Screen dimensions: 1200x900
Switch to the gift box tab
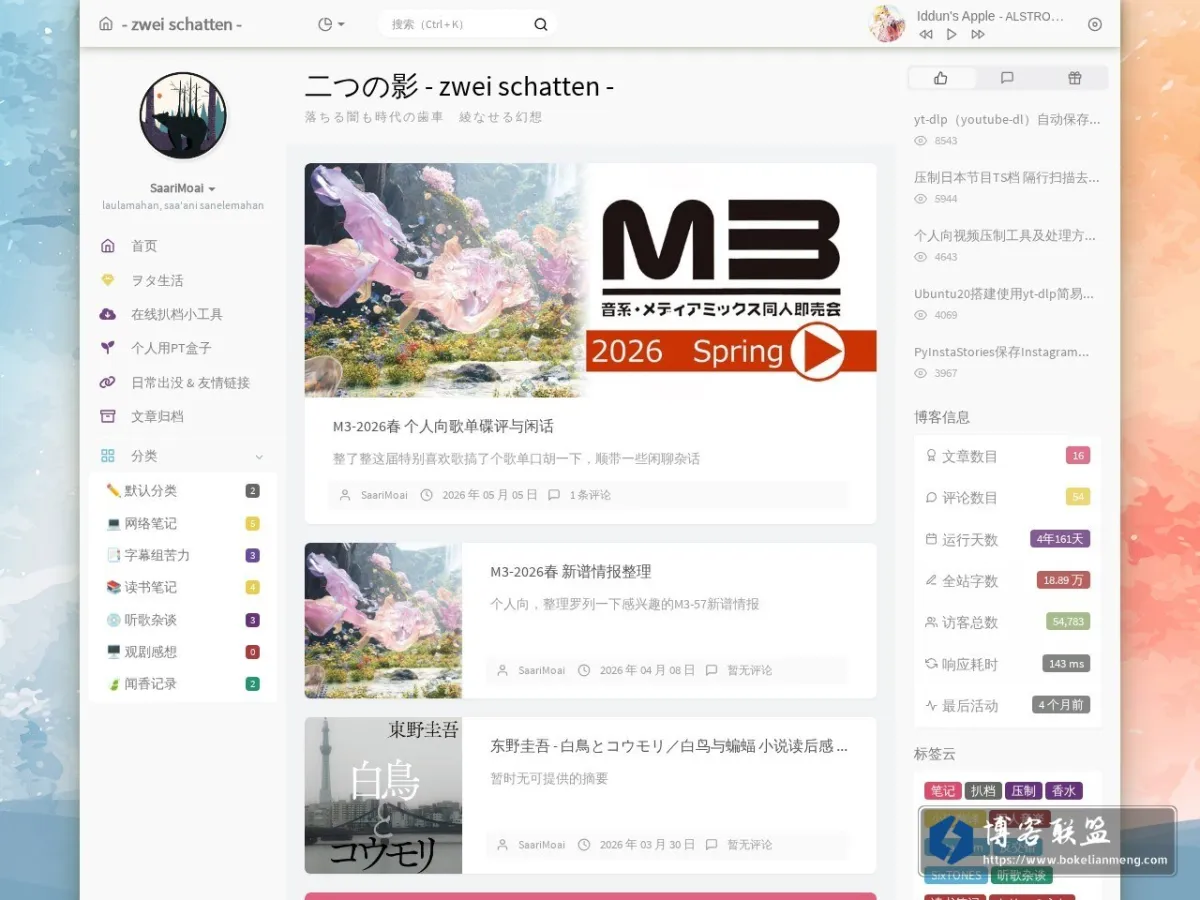[1074, 78]
